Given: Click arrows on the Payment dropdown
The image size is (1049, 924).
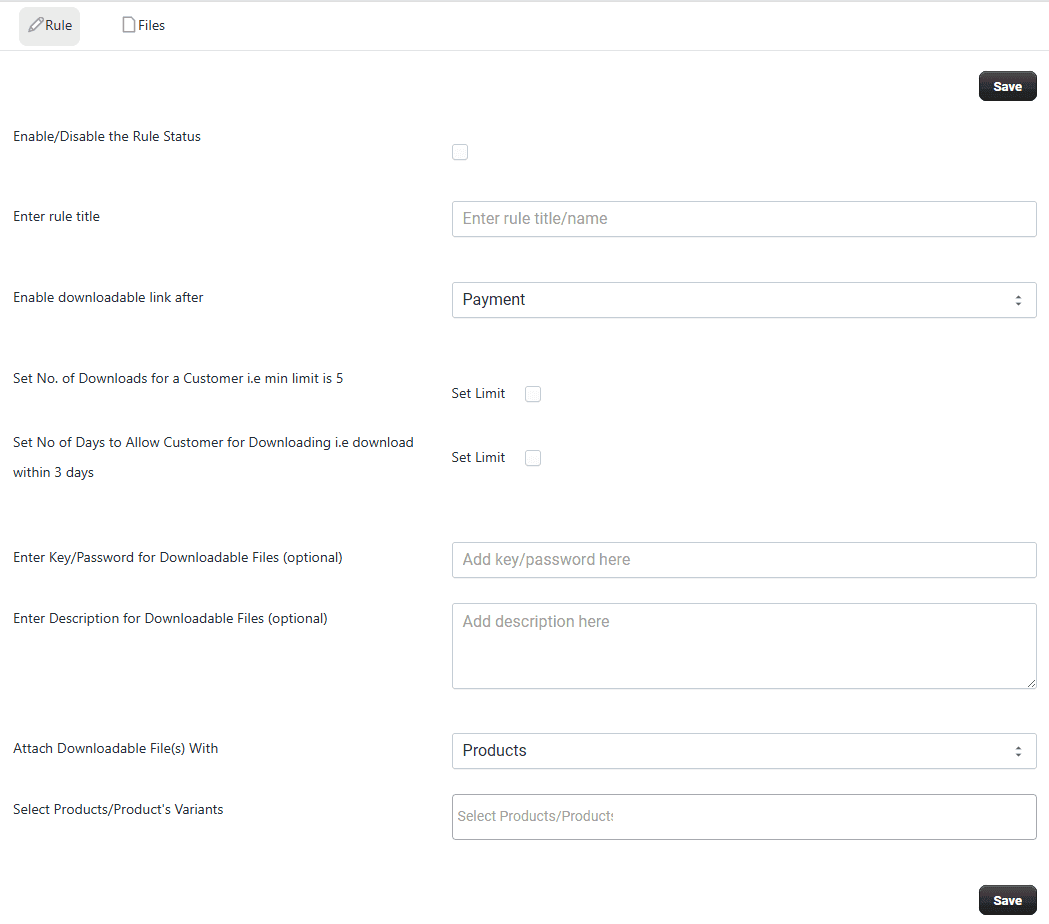Looking at the screenshot, I should pos(1018,300).
